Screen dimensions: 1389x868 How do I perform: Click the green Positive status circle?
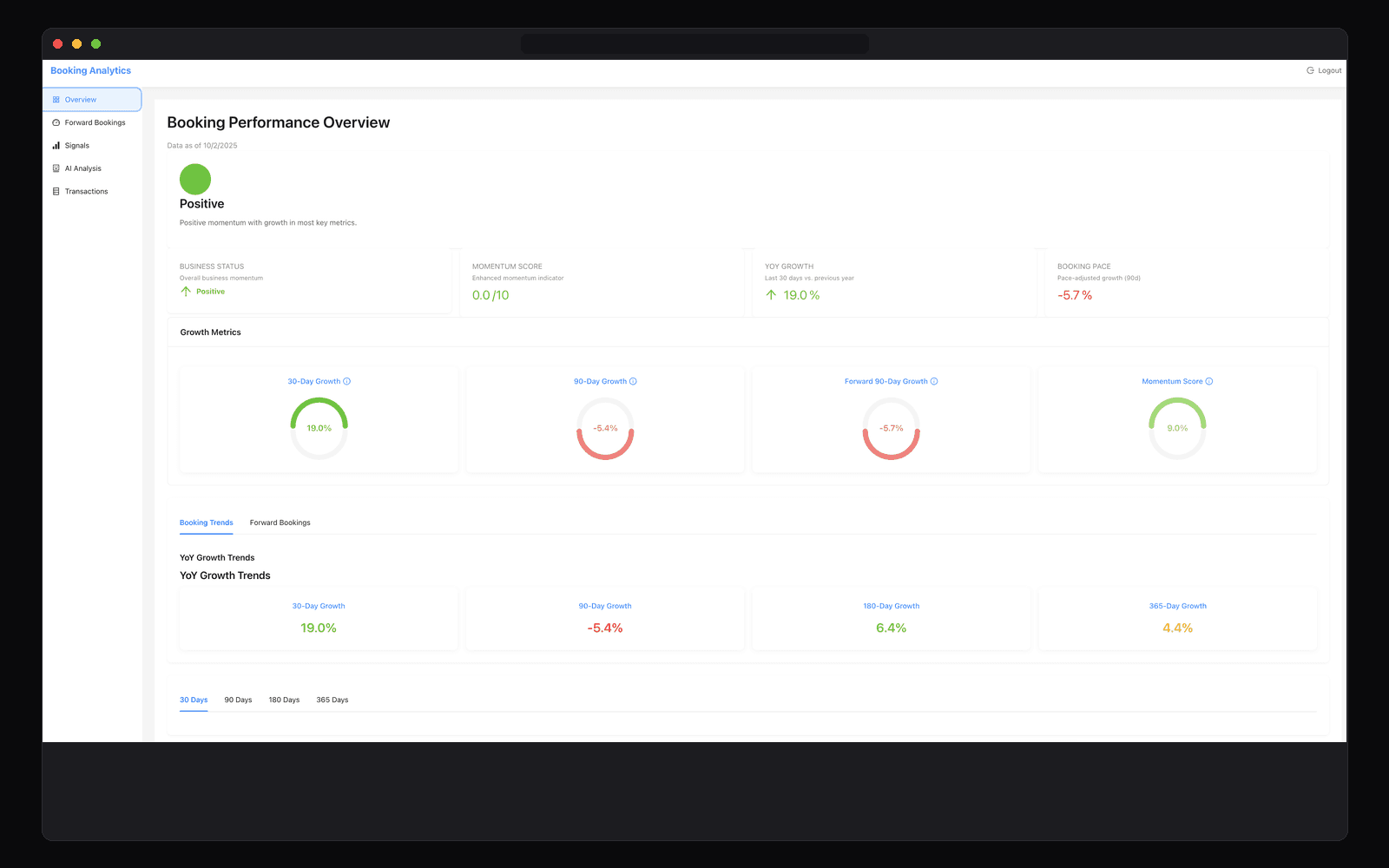(194, 180)
